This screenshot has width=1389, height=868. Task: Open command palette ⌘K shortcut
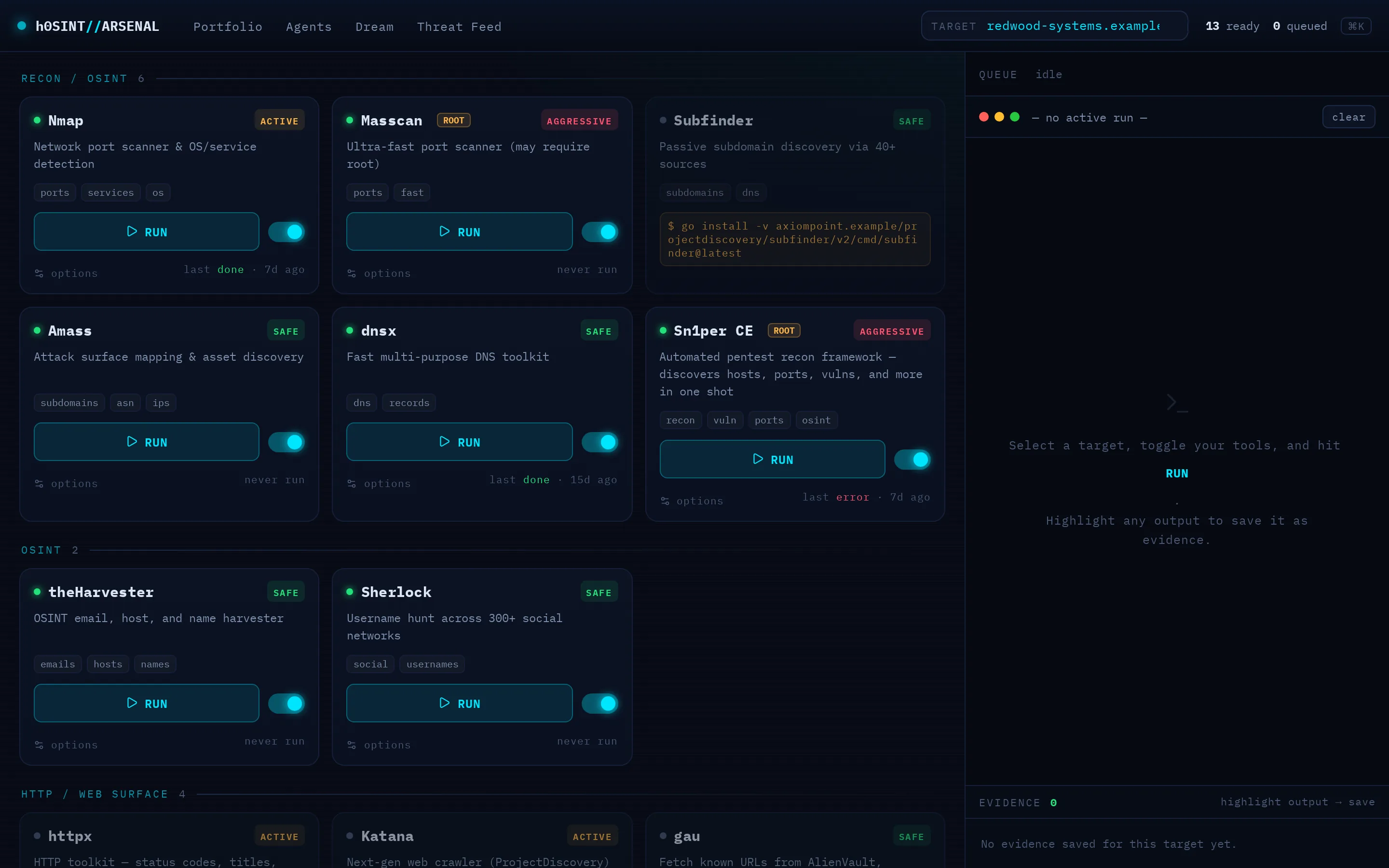[x=1356, y=26]
